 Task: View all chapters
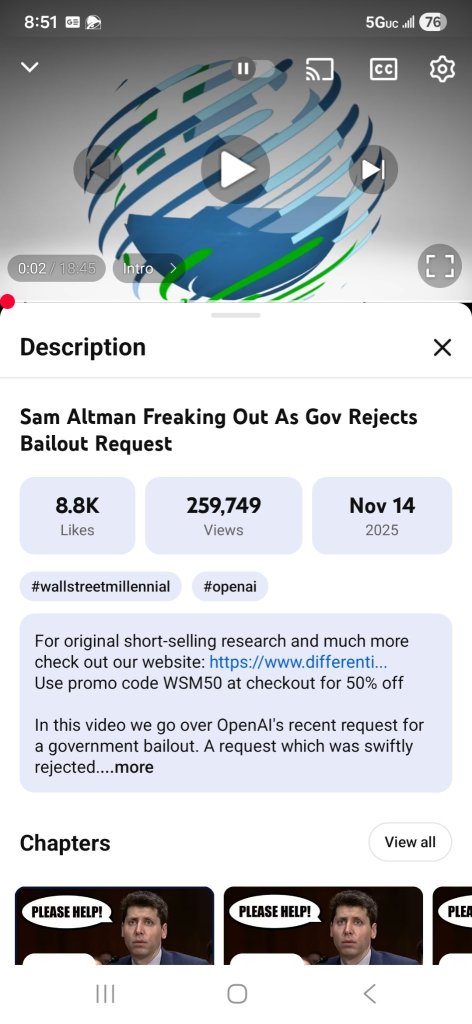pyautogui.click(x=410, y=842)
